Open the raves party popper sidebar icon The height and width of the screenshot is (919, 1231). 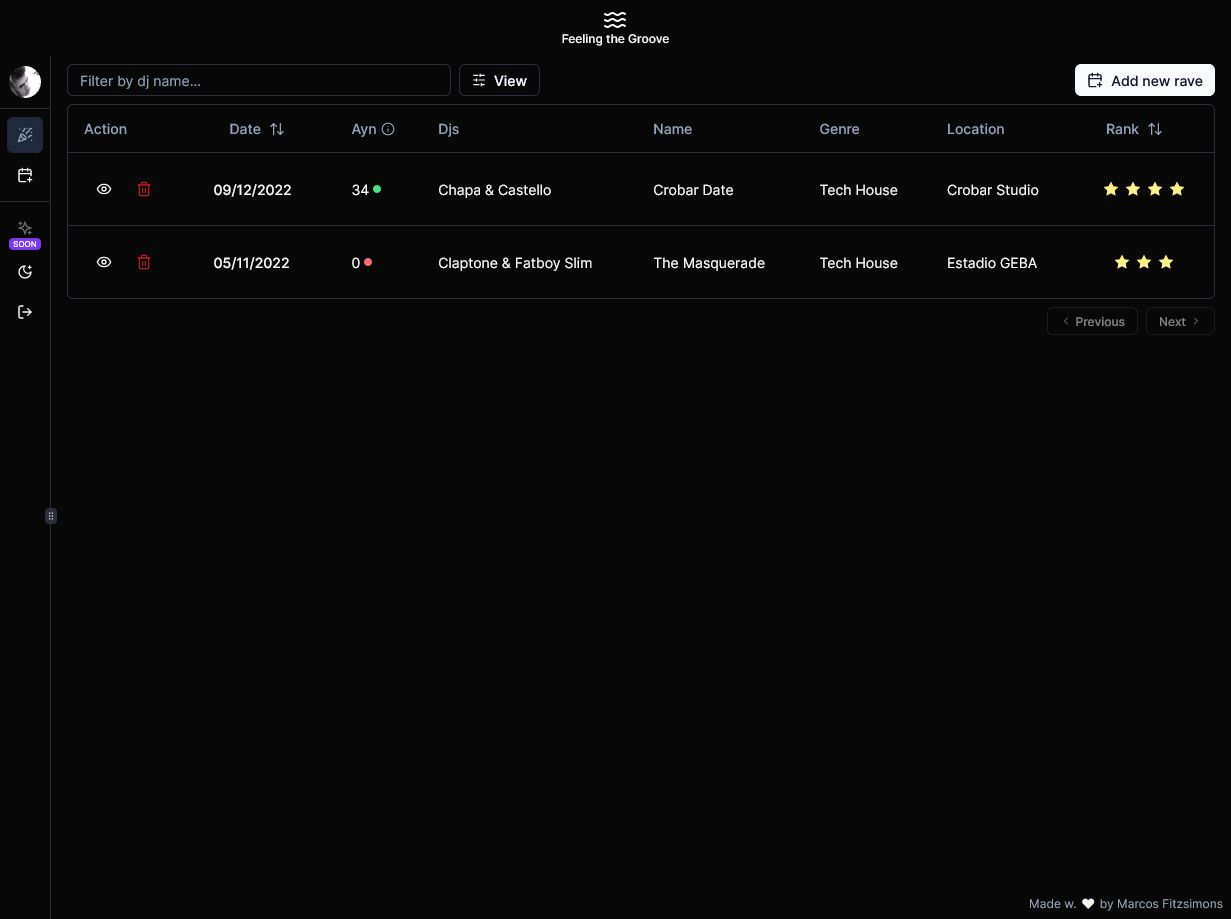click(25, 135)
